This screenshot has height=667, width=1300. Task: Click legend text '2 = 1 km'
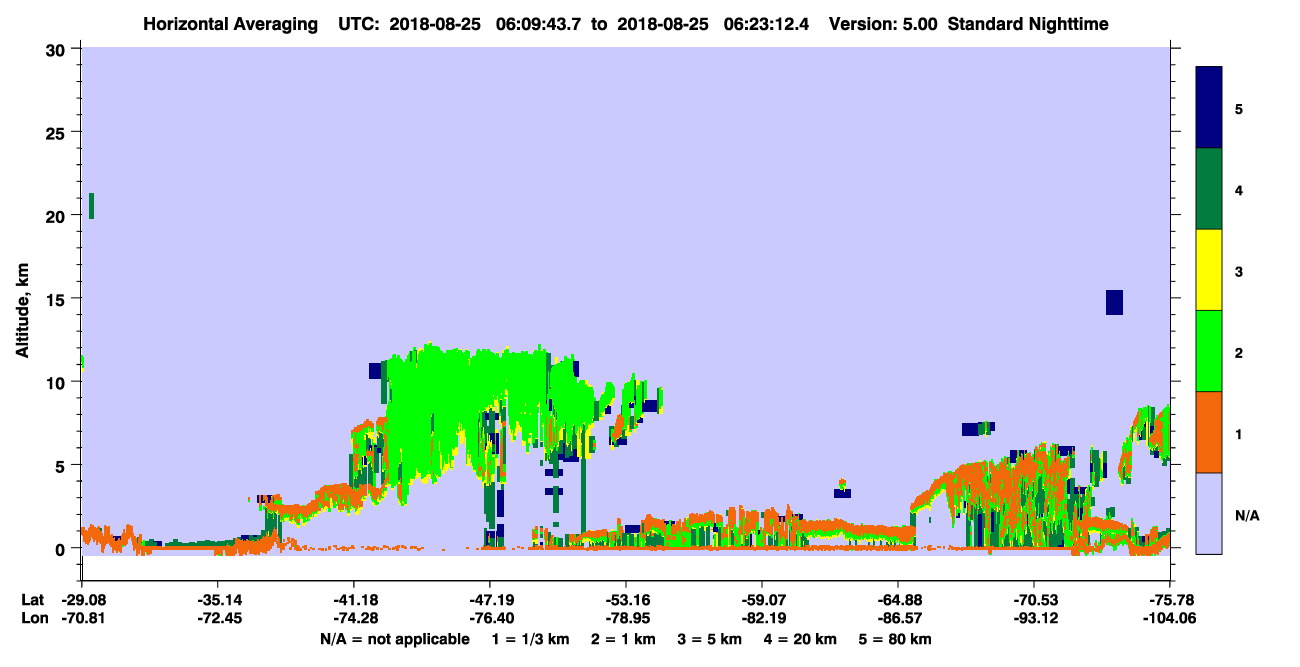coord(623,639)
